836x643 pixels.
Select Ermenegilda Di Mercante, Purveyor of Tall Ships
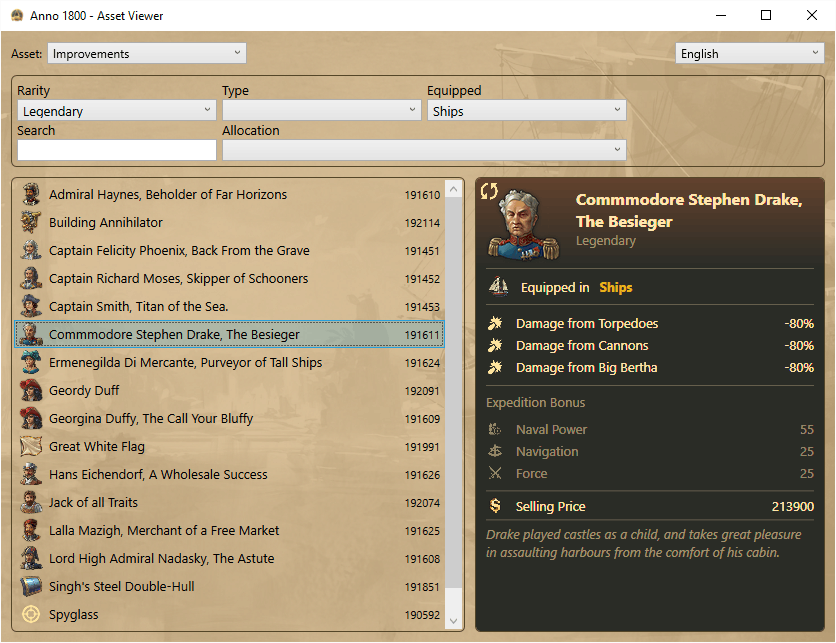(229, 362)
